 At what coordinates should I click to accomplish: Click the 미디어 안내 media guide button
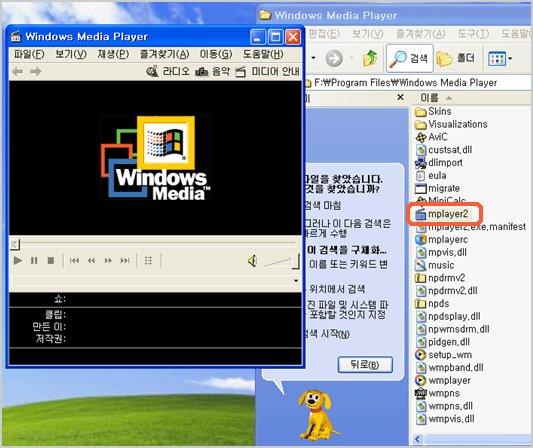[267, 71]
